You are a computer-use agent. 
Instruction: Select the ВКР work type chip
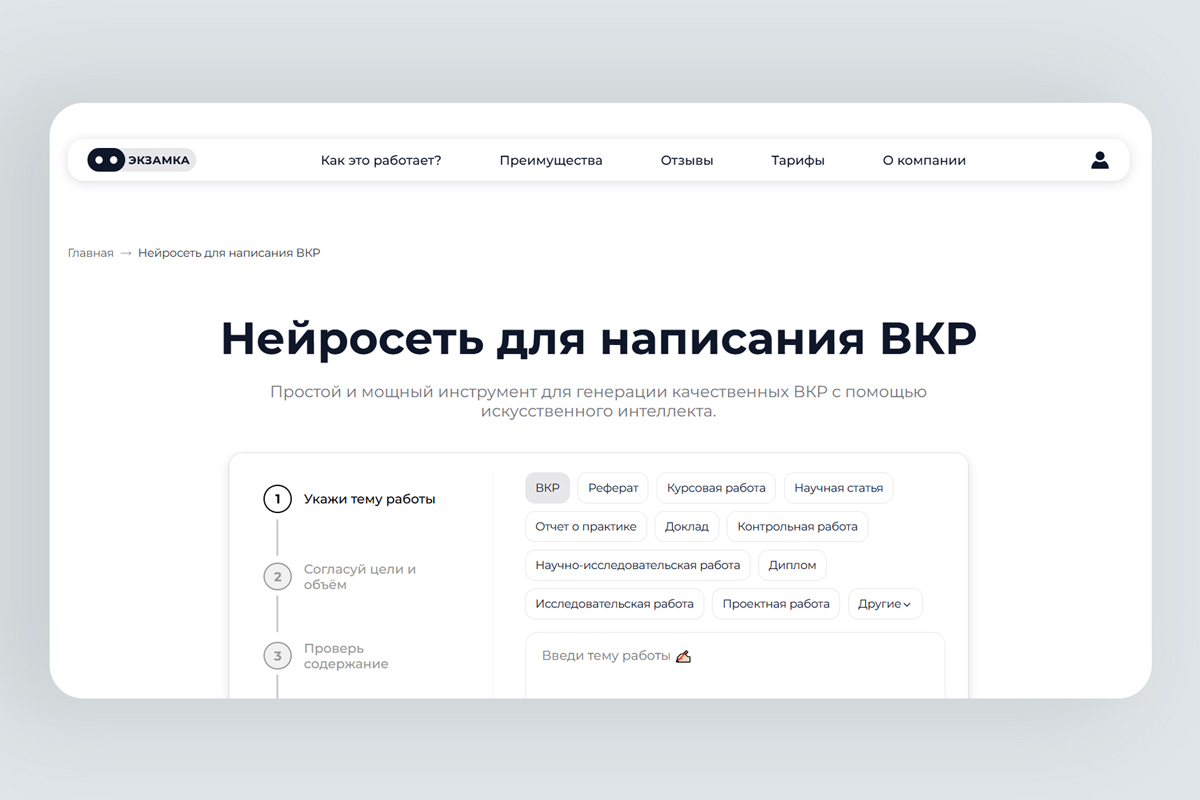(x=547, y=488)
